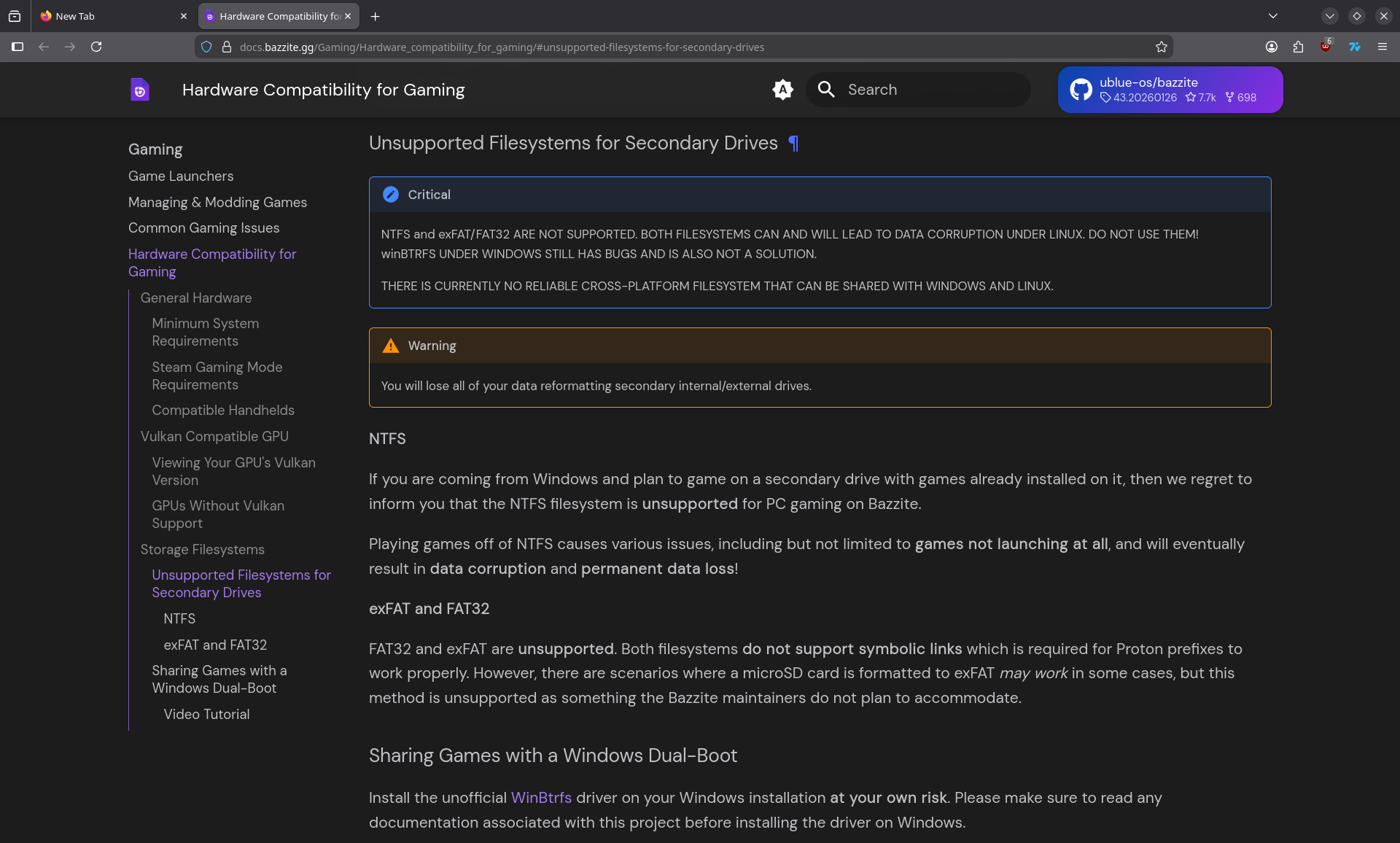Toggle tracking protection via shield icon
Screen dimensions: 1400x843
pos(206,47)
